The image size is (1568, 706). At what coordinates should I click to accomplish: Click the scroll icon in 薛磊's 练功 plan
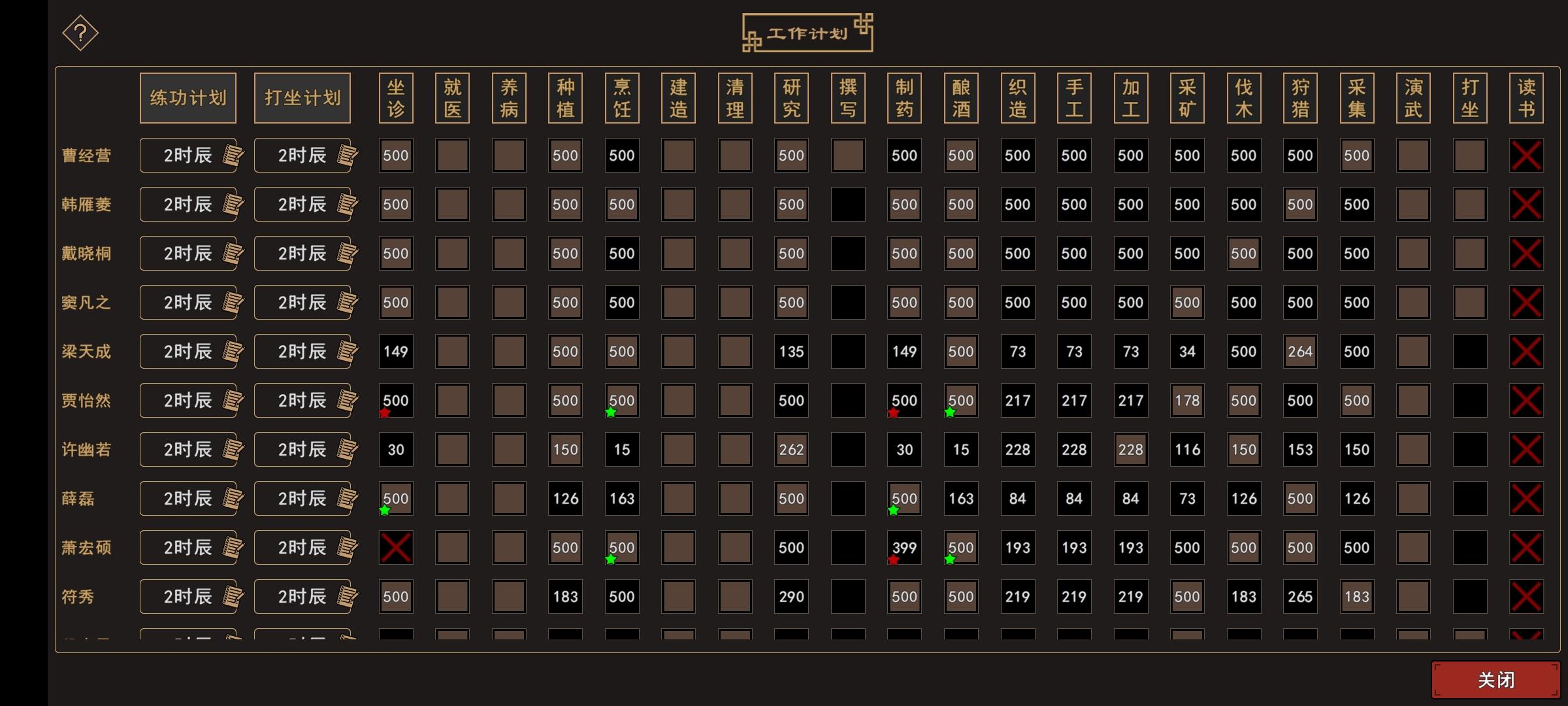pyautogui.click(x=233, y=499)
